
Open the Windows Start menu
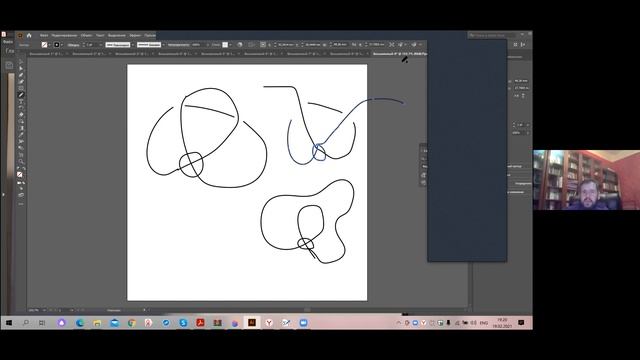(x=9, y=323)
